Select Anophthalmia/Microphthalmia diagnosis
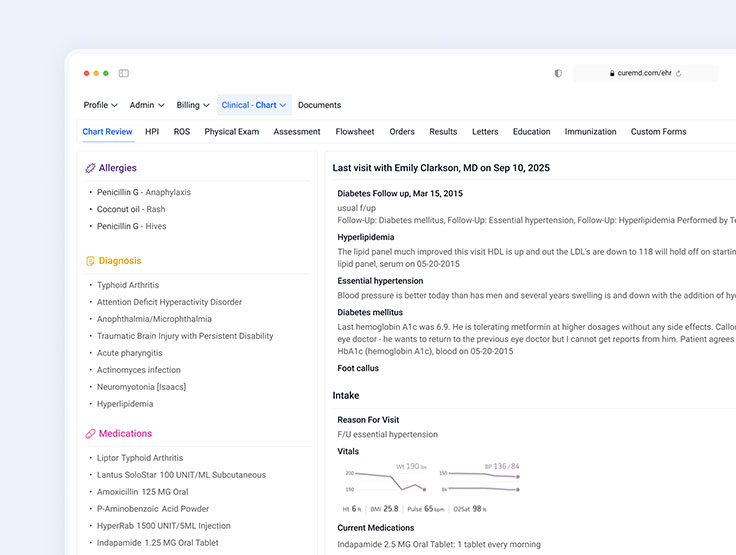The height and width of the screenshot is (555, 736). coord(154,319)
